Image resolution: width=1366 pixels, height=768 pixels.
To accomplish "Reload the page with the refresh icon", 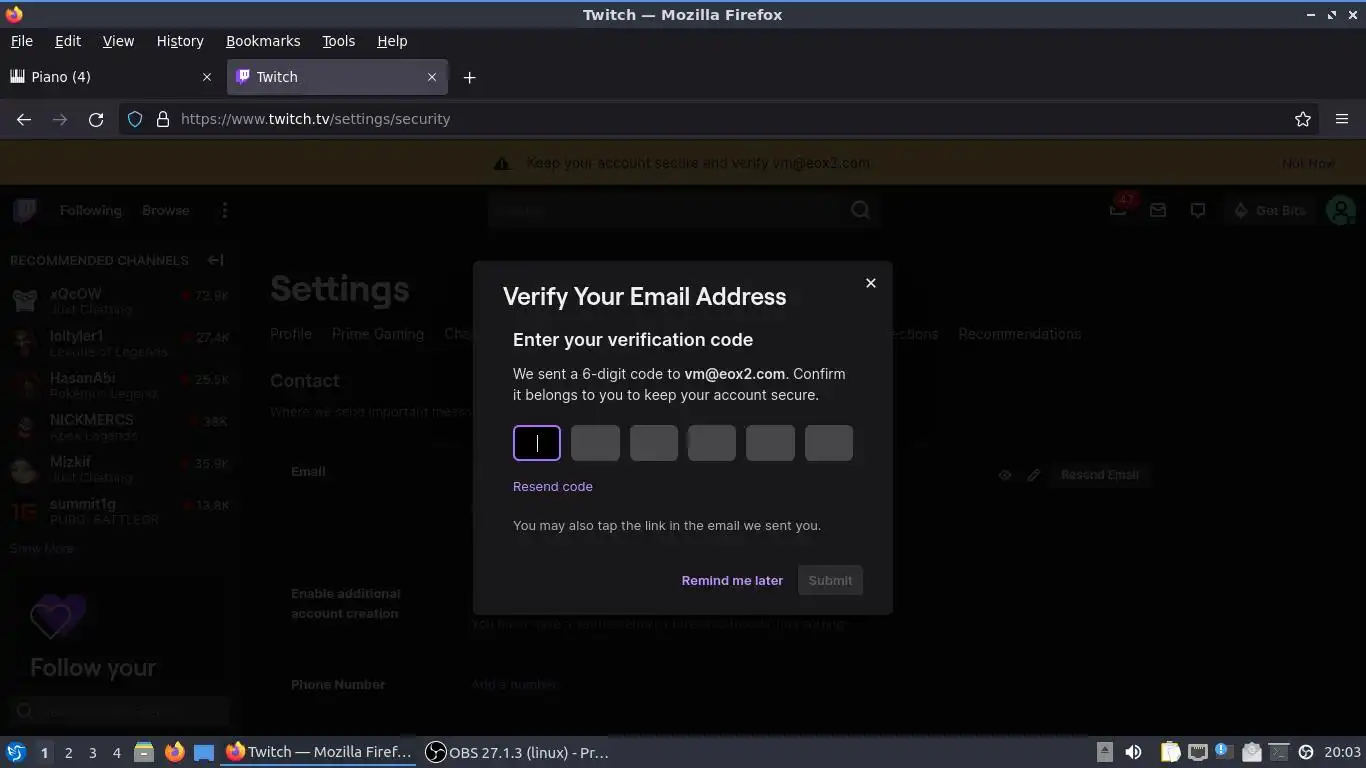I will coord(96,119).
